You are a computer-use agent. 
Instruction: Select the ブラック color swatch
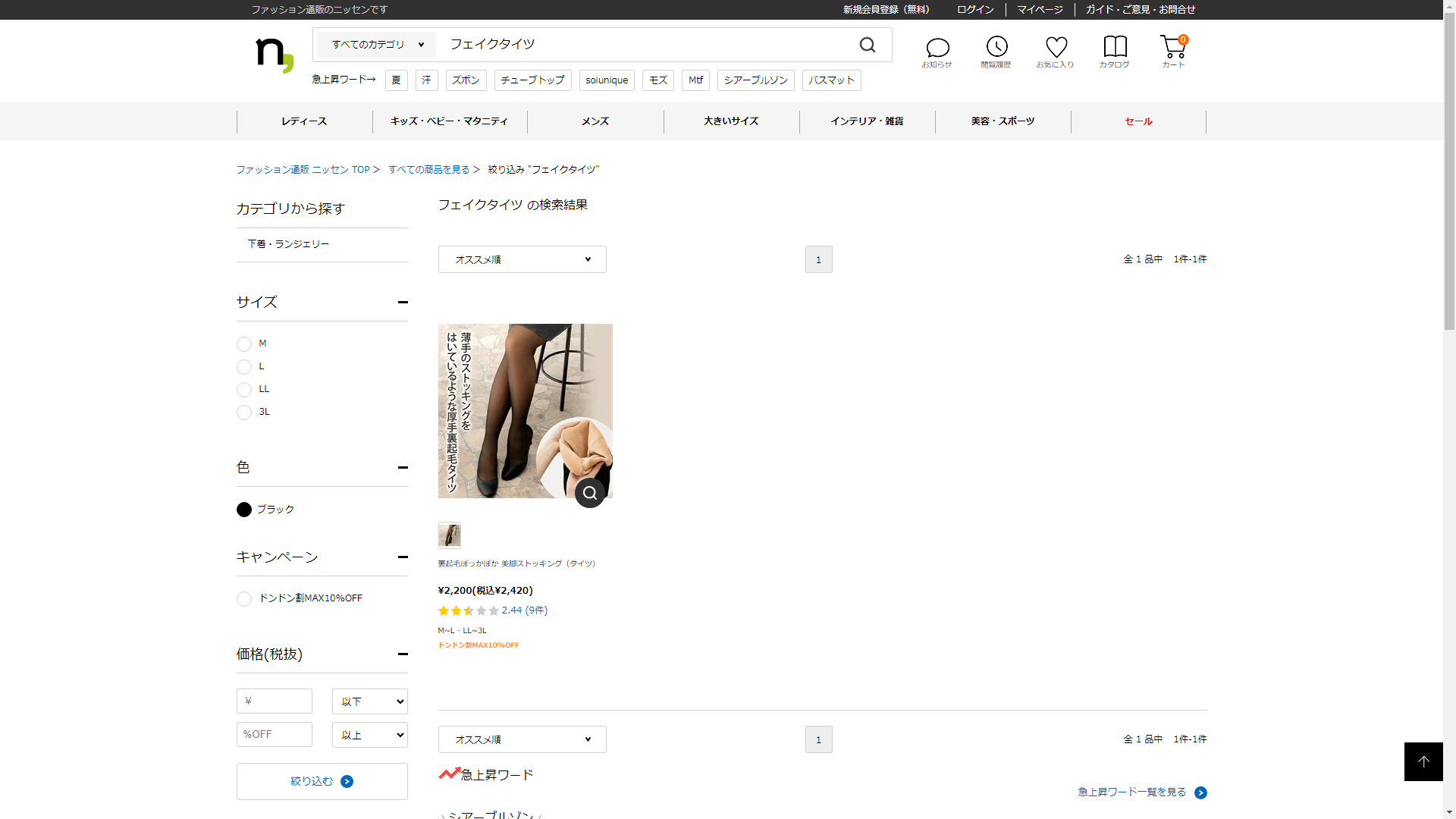pyautogui.click(x=244, y=510)
